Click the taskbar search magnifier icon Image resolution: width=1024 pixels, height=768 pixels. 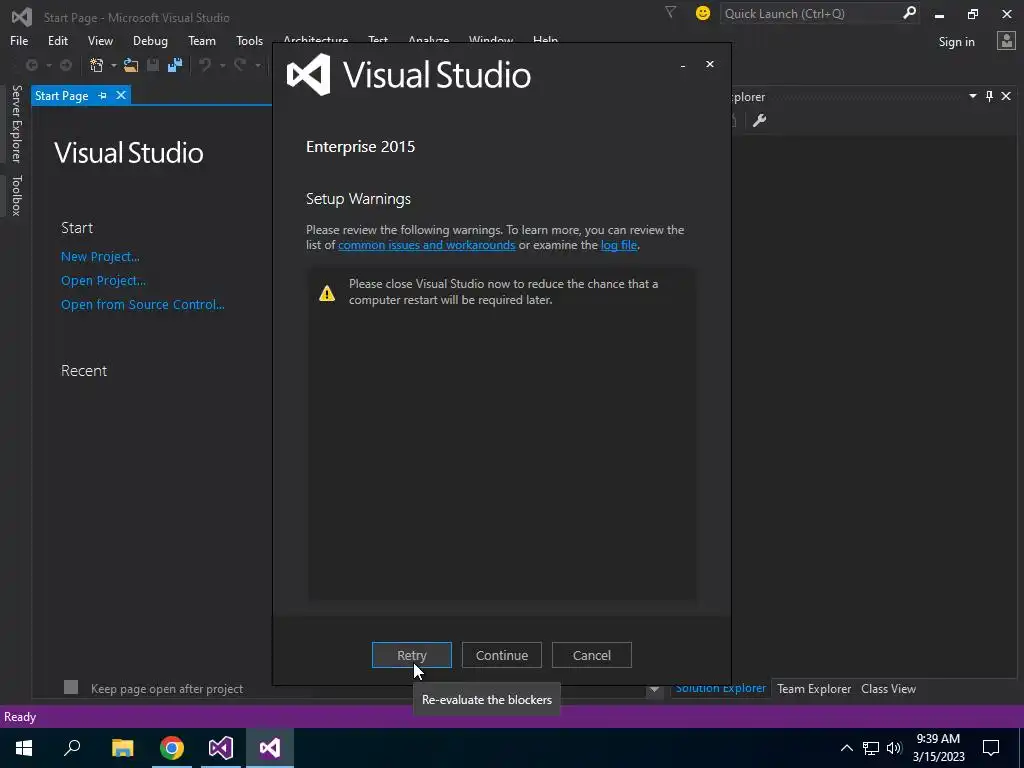click(72, 748)
